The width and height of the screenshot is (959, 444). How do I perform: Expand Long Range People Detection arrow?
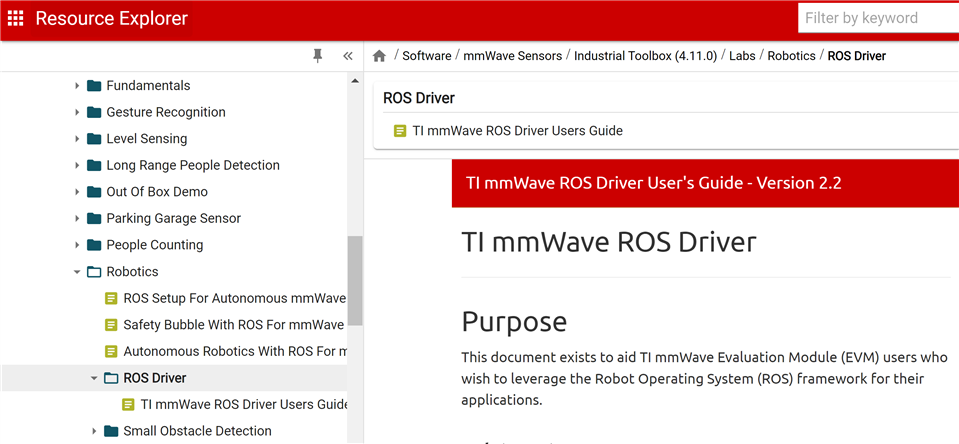tap(77, 165)
